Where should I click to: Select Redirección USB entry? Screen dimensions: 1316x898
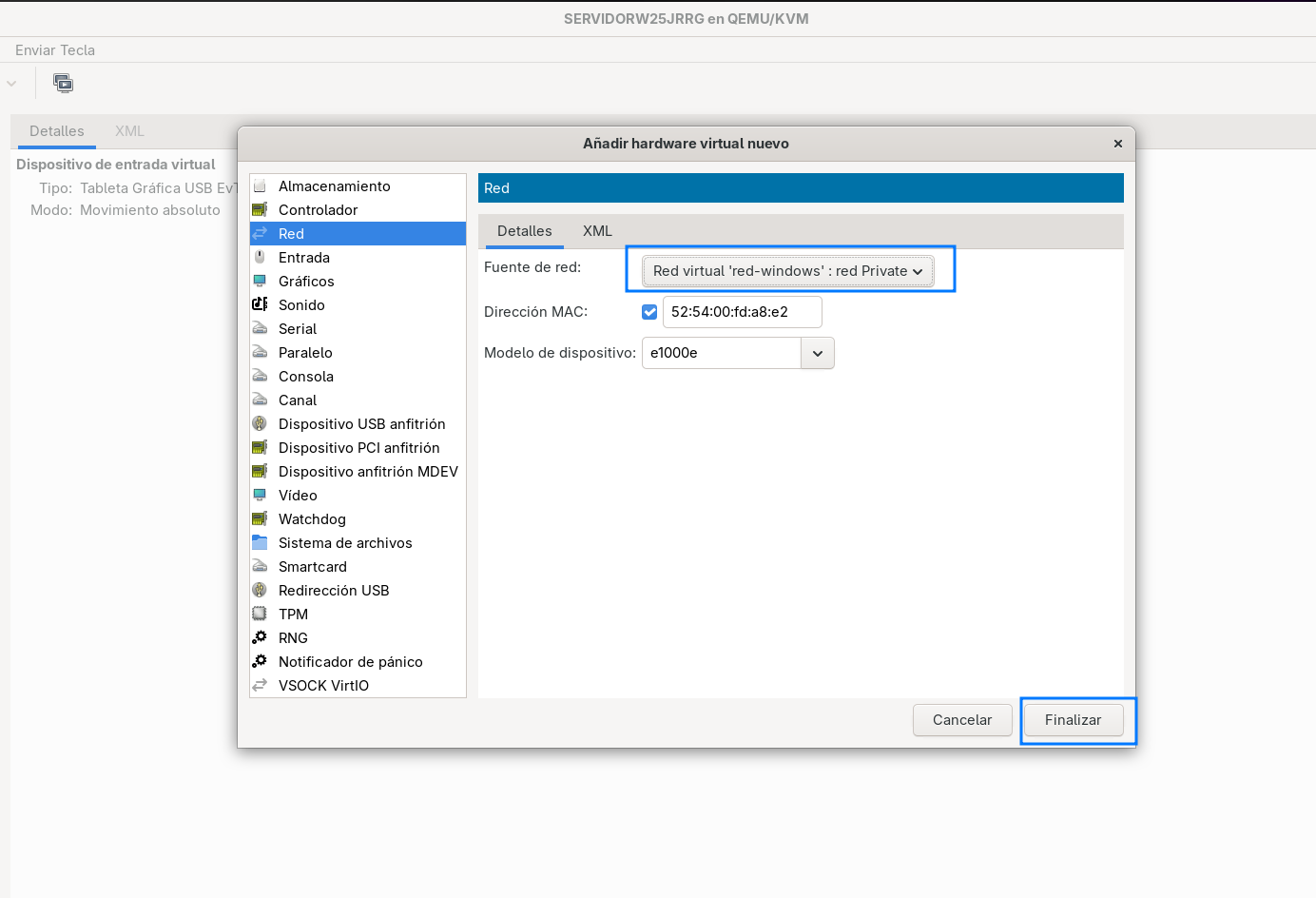click(358, 591)
